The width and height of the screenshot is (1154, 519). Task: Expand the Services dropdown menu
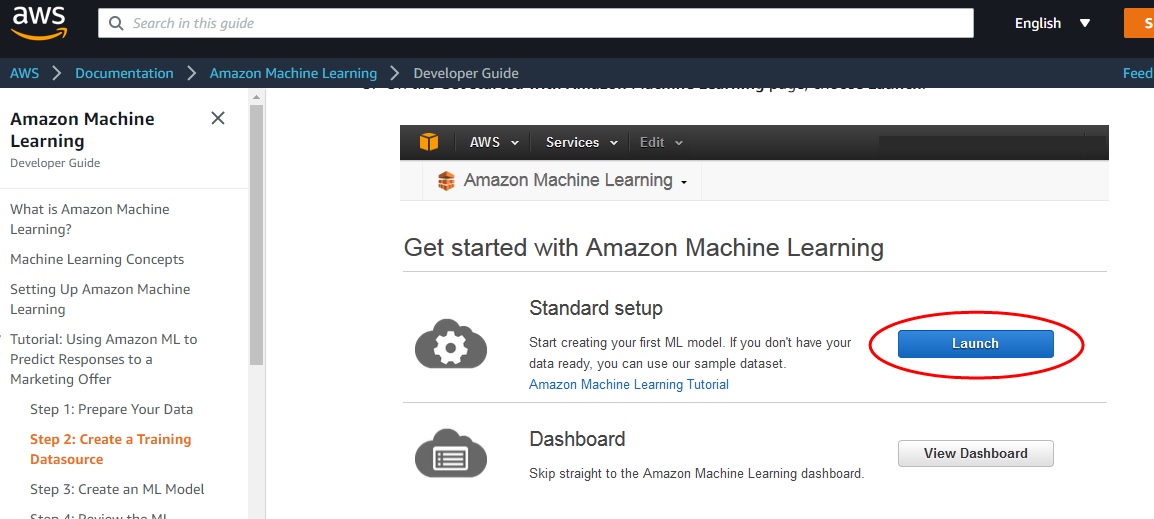pos(580,142)
